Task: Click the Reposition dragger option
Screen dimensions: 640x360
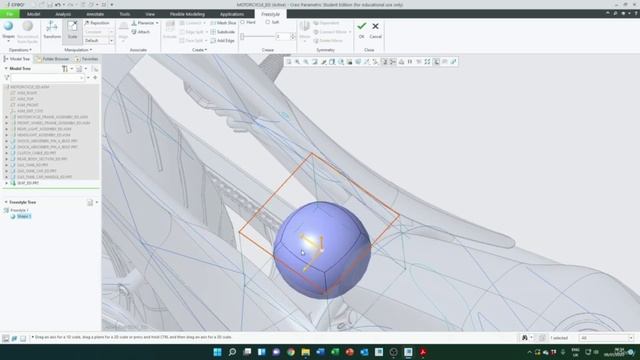Action: (x=98, y=23)
